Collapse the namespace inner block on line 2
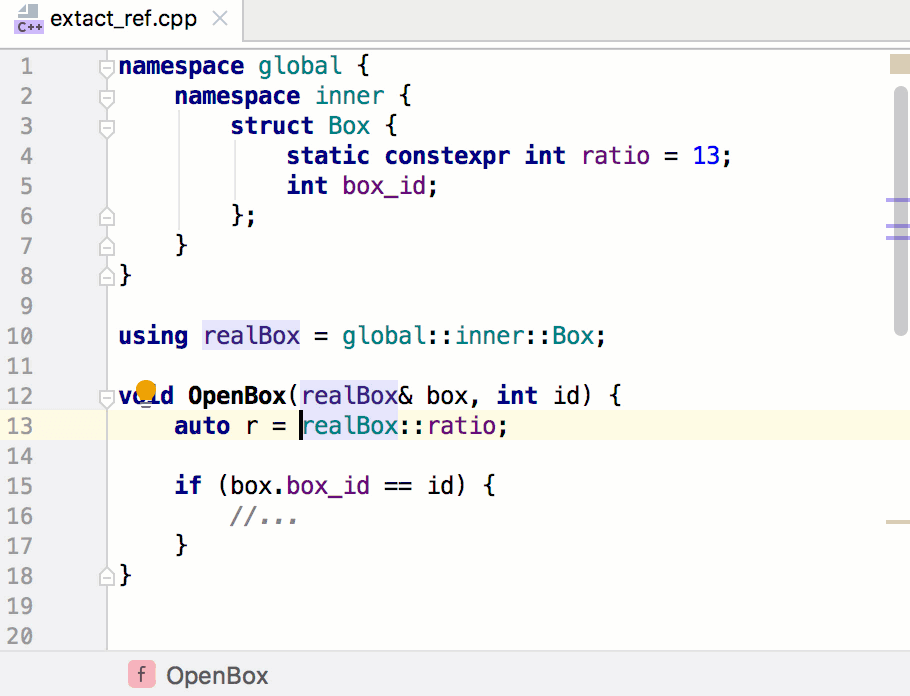The image size is (910, 696). click(x=107, y=97)
